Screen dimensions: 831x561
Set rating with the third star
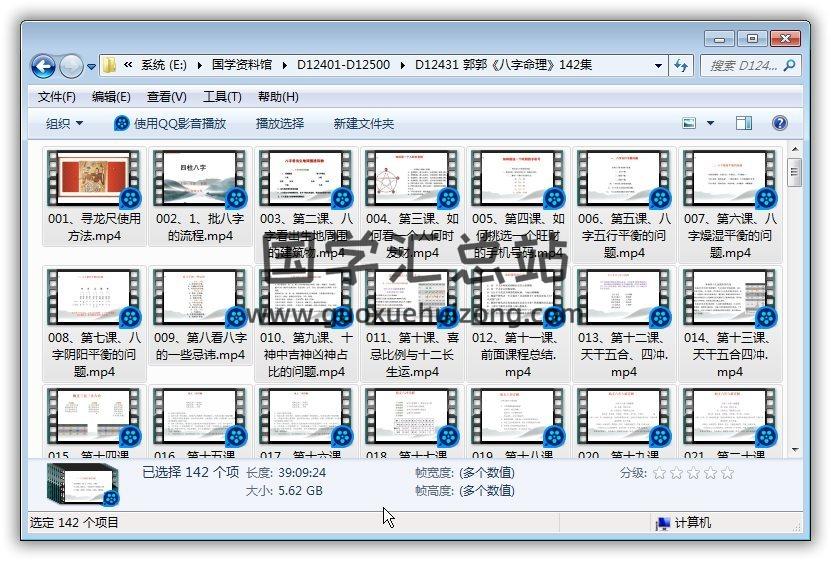[693, 473]
